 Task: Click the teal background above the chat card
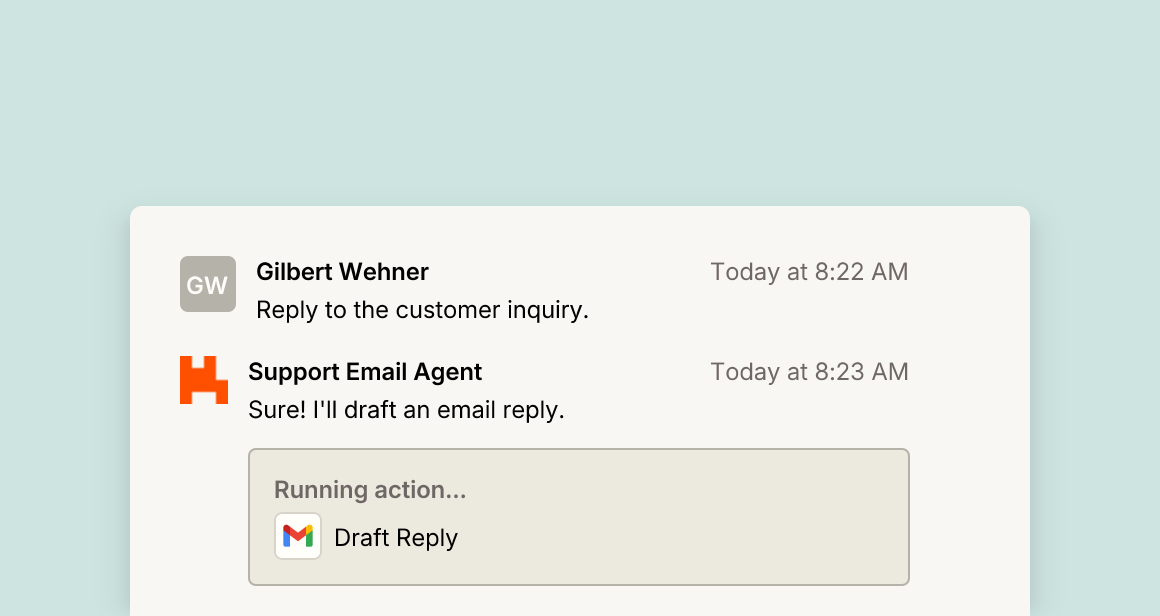coord(580,104)
